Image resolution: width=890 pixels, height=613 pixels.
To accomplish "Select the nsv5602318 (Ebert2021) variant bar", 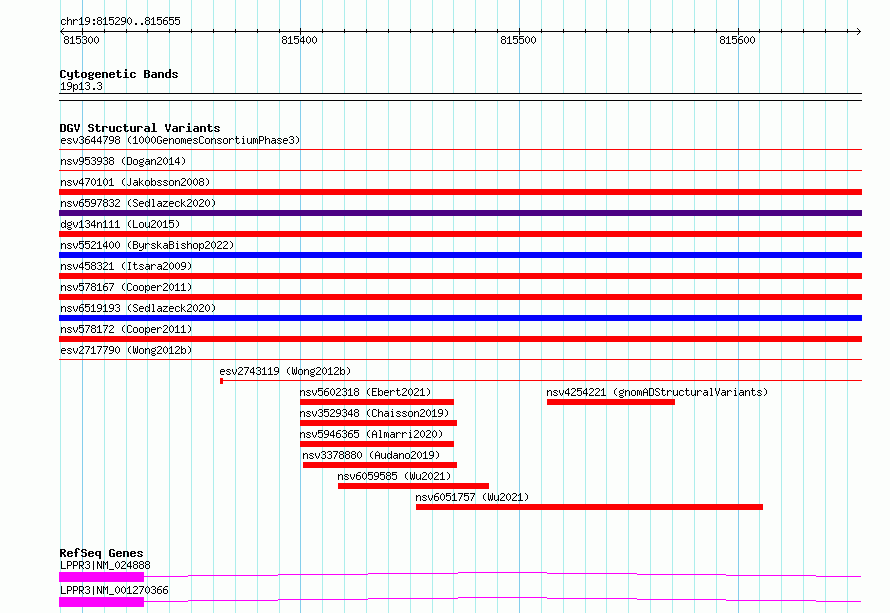I will tap(377, 402).
